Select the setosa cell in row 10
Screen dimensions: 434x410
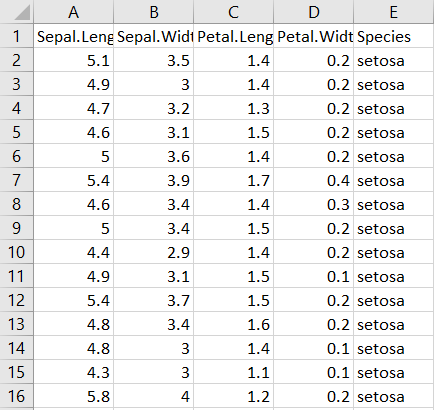[x=394, y=252]
